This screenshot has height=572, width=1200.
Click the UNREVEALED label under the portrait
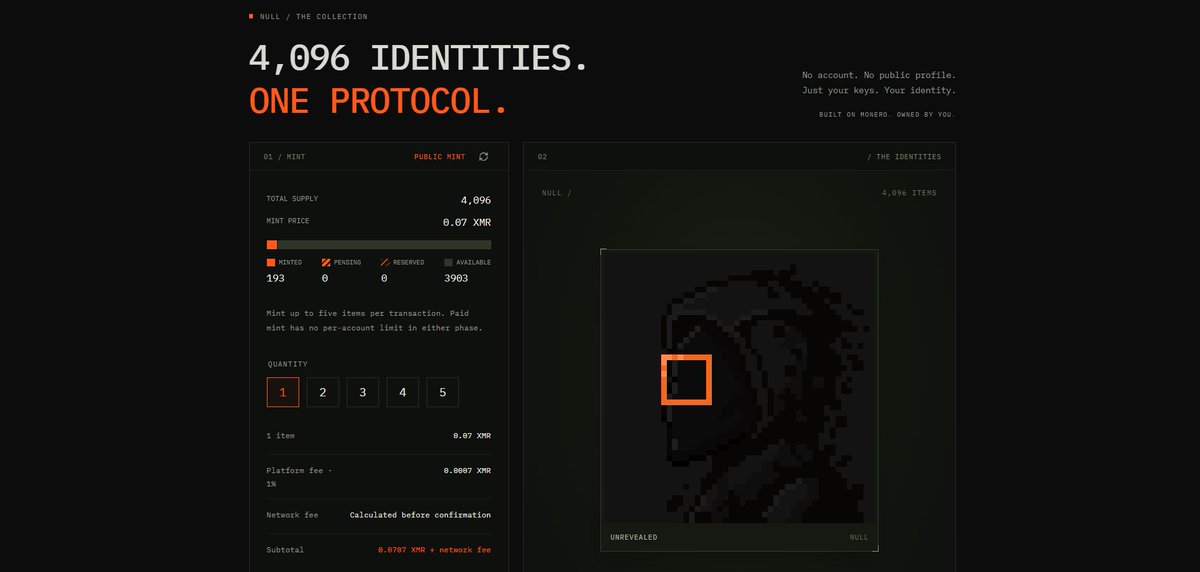[634, 537]
